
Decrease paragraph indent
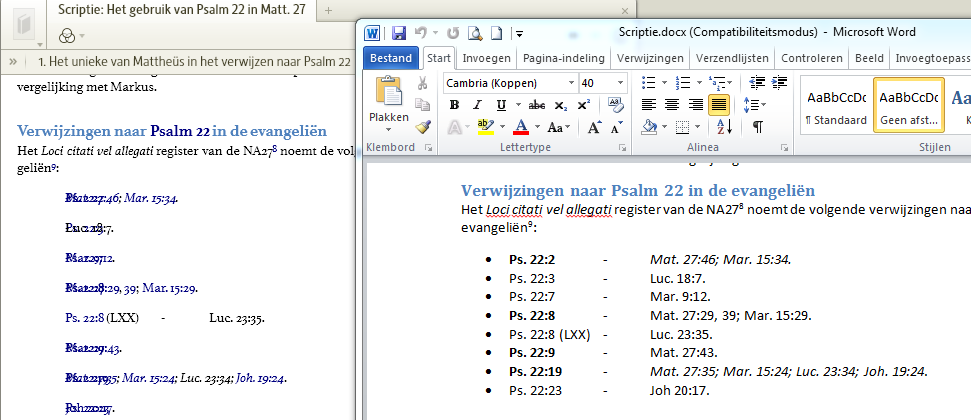pos(757,82)
